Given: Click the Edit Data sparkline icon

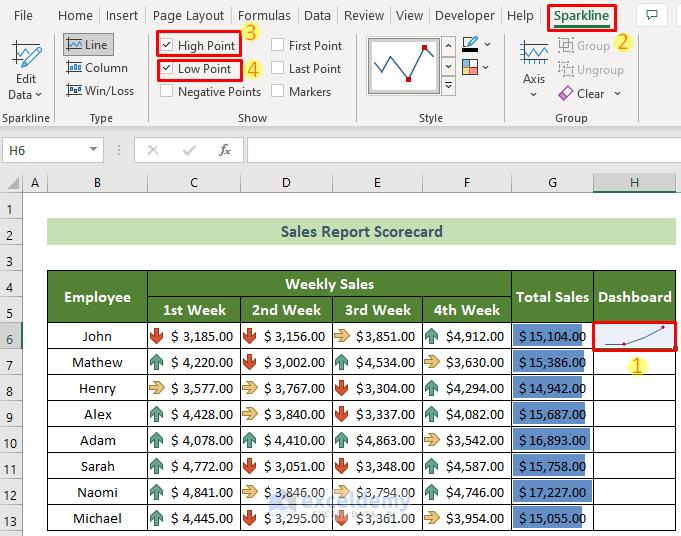Looking at the screenshot, I should coord(26,58).
